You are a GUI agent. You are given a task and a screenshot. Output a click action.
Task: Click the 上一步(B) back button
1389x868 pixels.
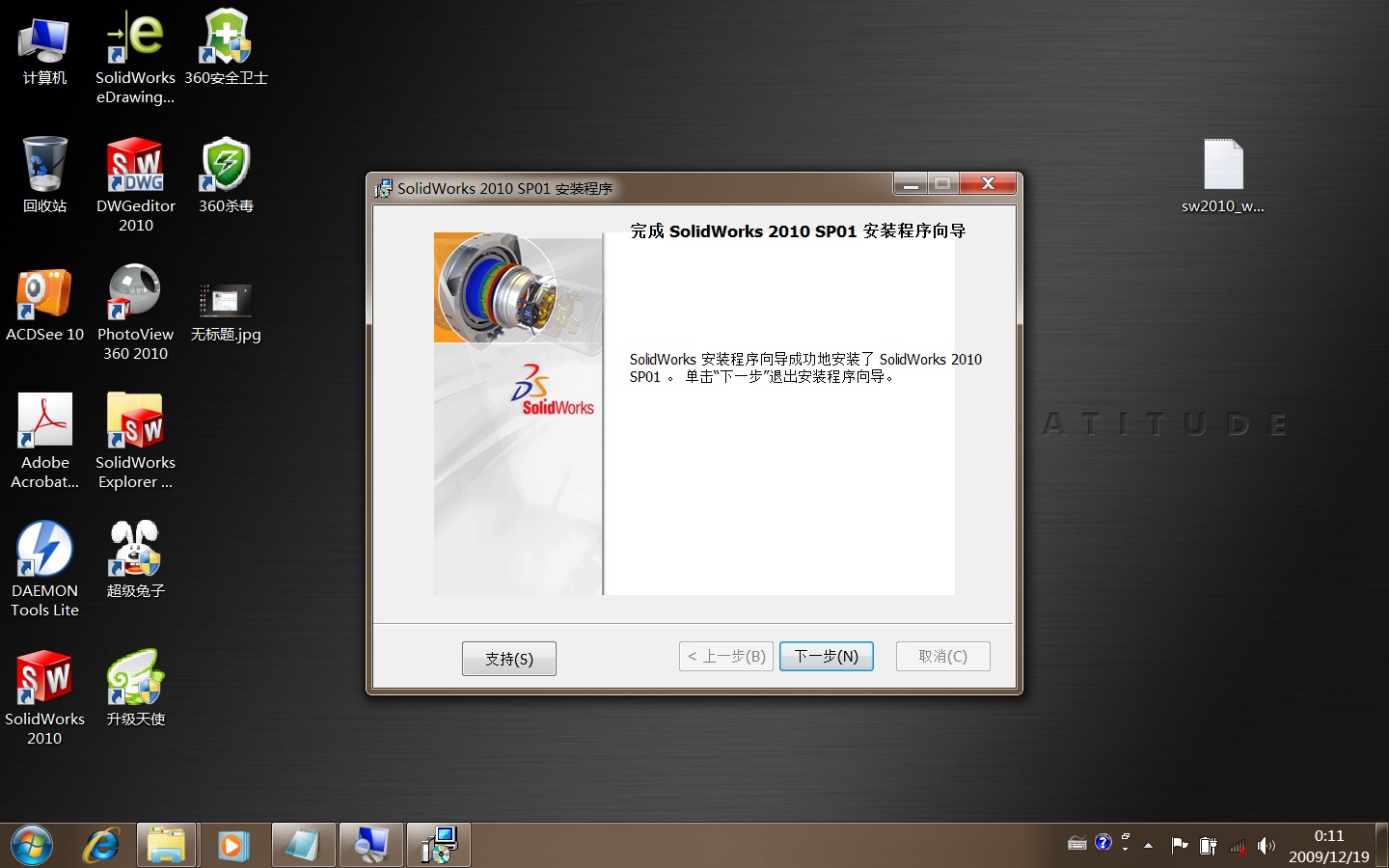pos(726,656)
